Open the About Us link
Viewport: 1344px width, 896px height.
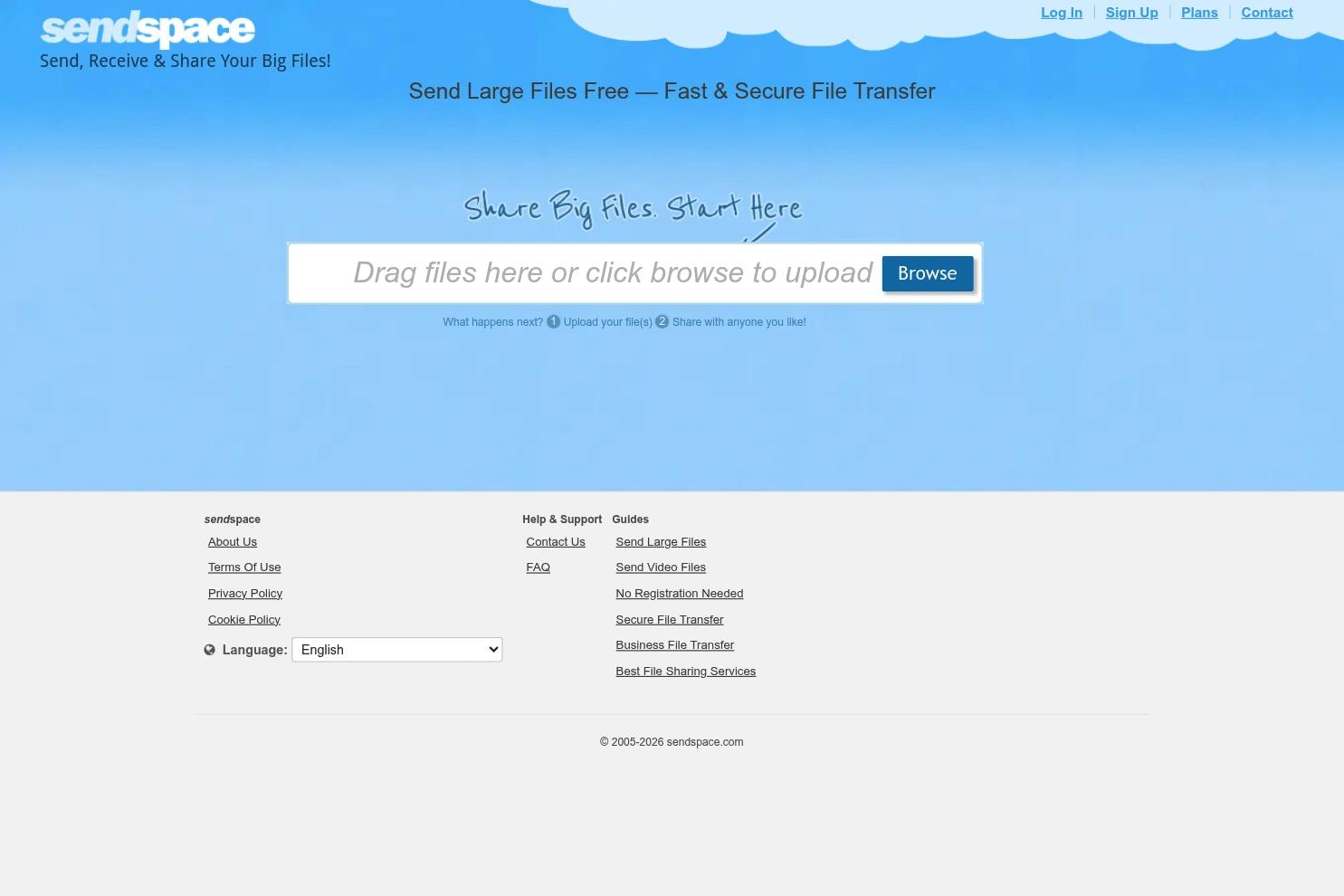point(233,542)
